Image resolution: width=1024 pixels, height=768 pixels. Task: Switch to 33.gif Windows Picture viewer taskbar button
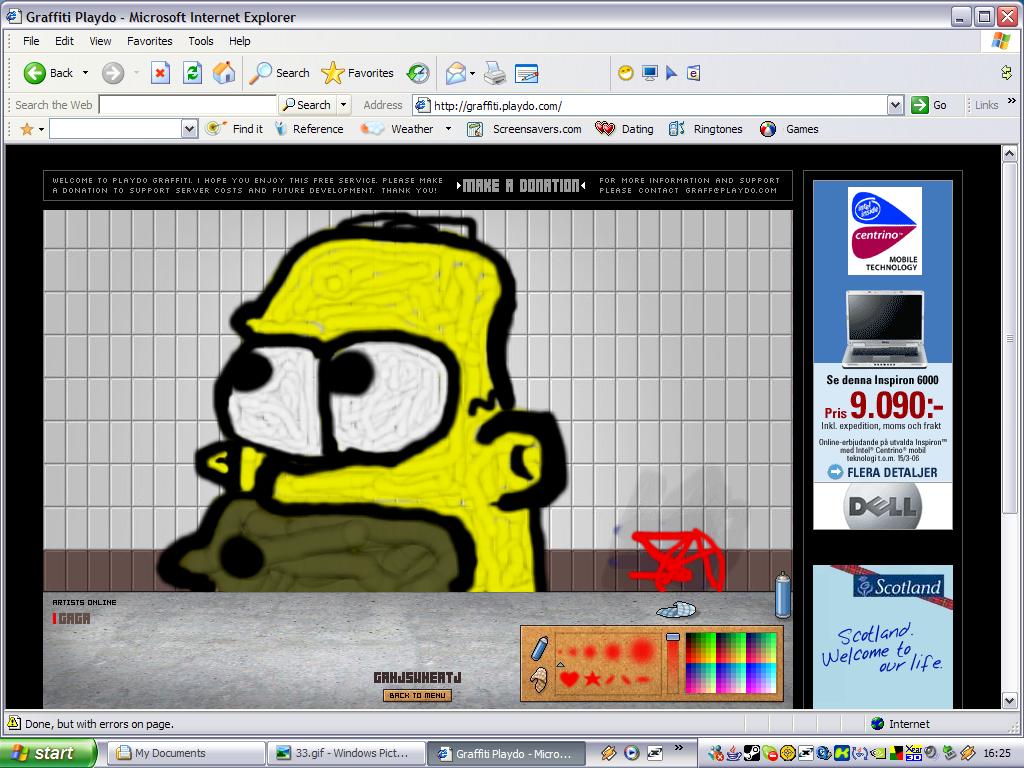[x=345, y=753]
